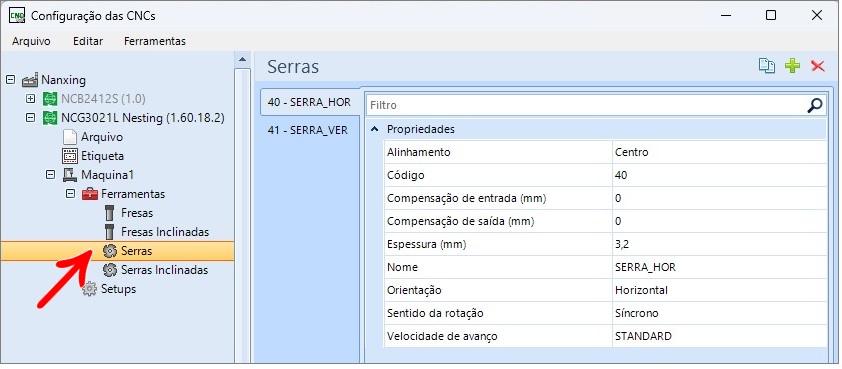
Task: Select the Etiqueta tree item
Action: pyautogui.click(x=103, y=156)
